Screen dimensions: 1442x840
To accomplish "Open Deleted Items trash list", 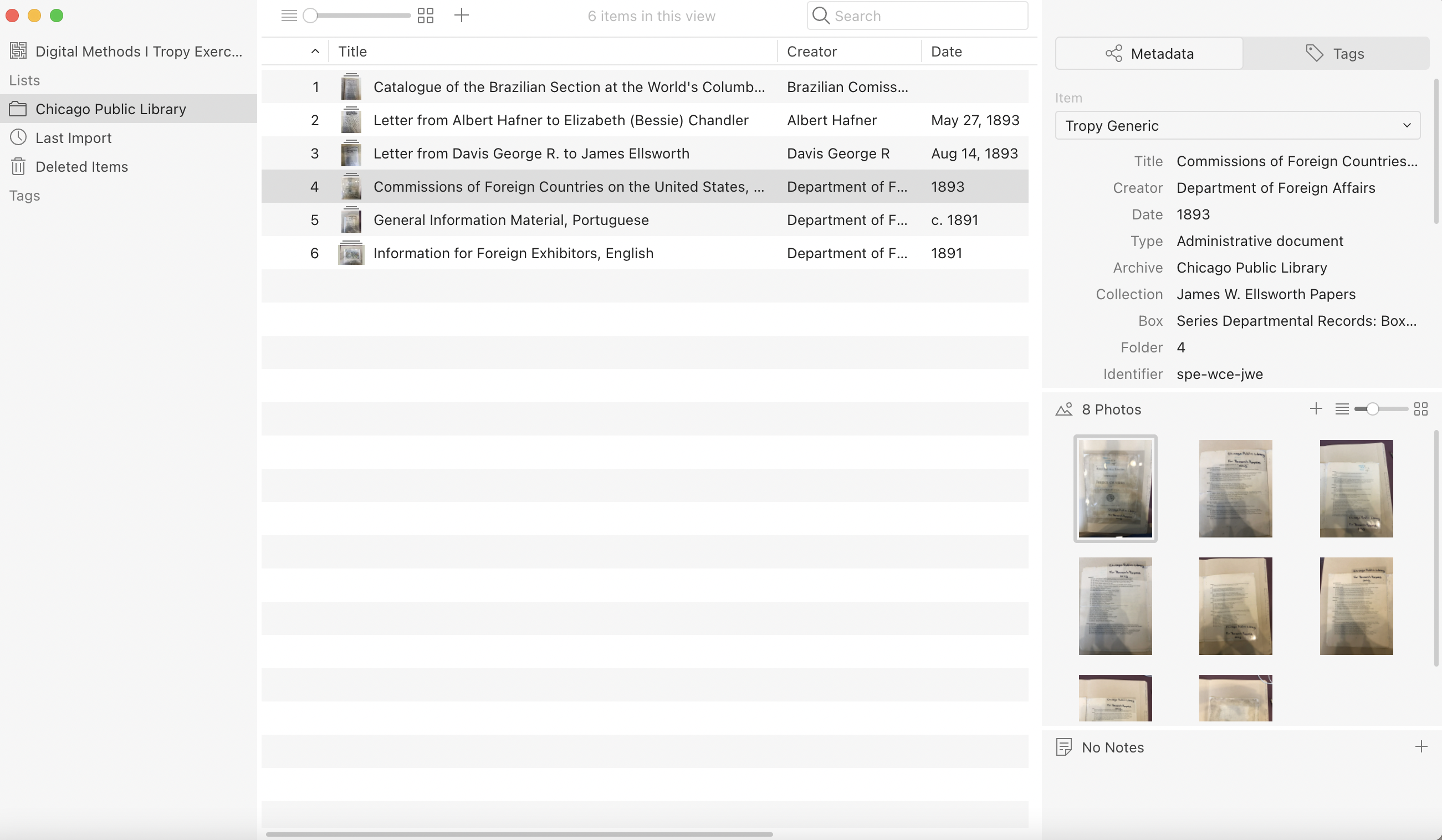I will click(x=81, y=167).
